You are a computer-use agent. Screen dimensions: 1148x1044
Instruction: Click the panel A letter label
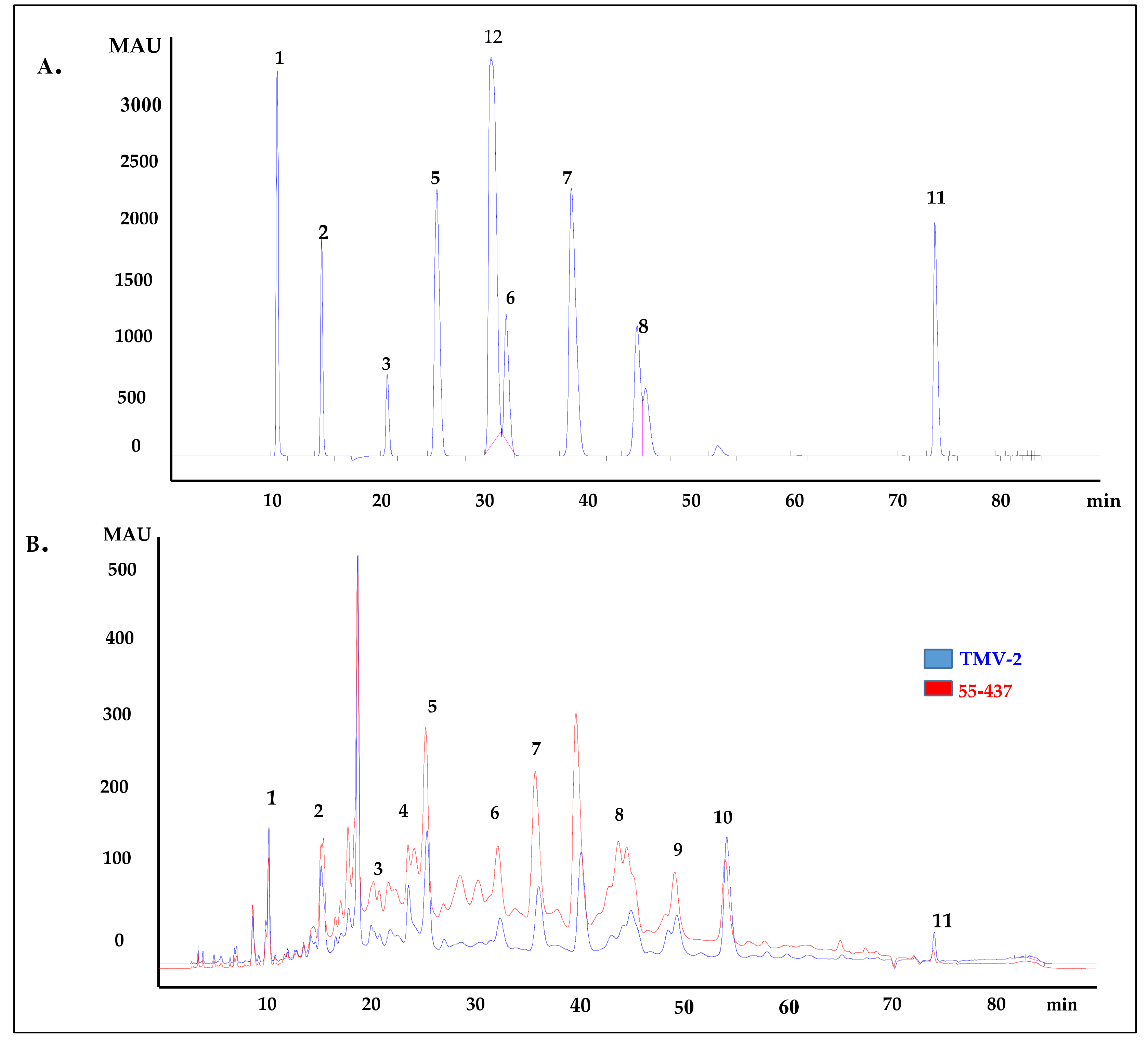click(49, 67)
